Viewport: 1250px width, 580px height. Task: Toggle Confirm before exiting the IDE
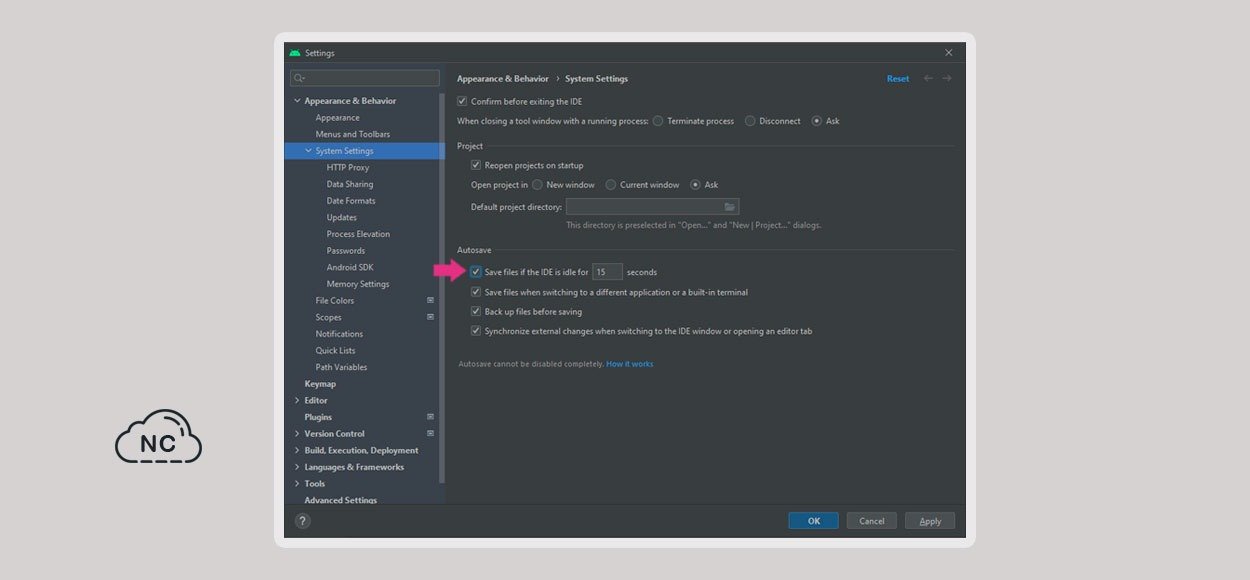[x=462, y=101]
